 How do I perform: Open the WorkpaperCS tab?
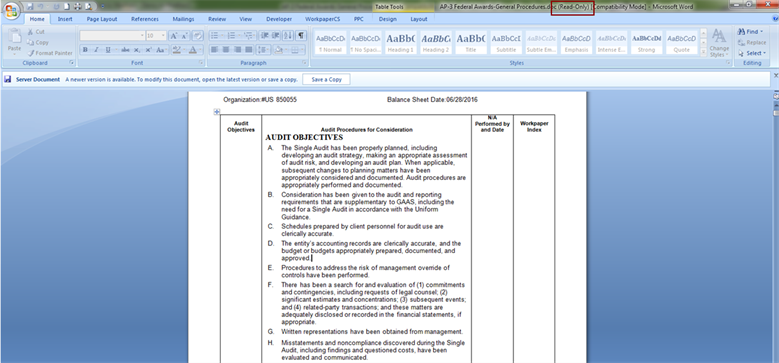[x=323, y=19]
